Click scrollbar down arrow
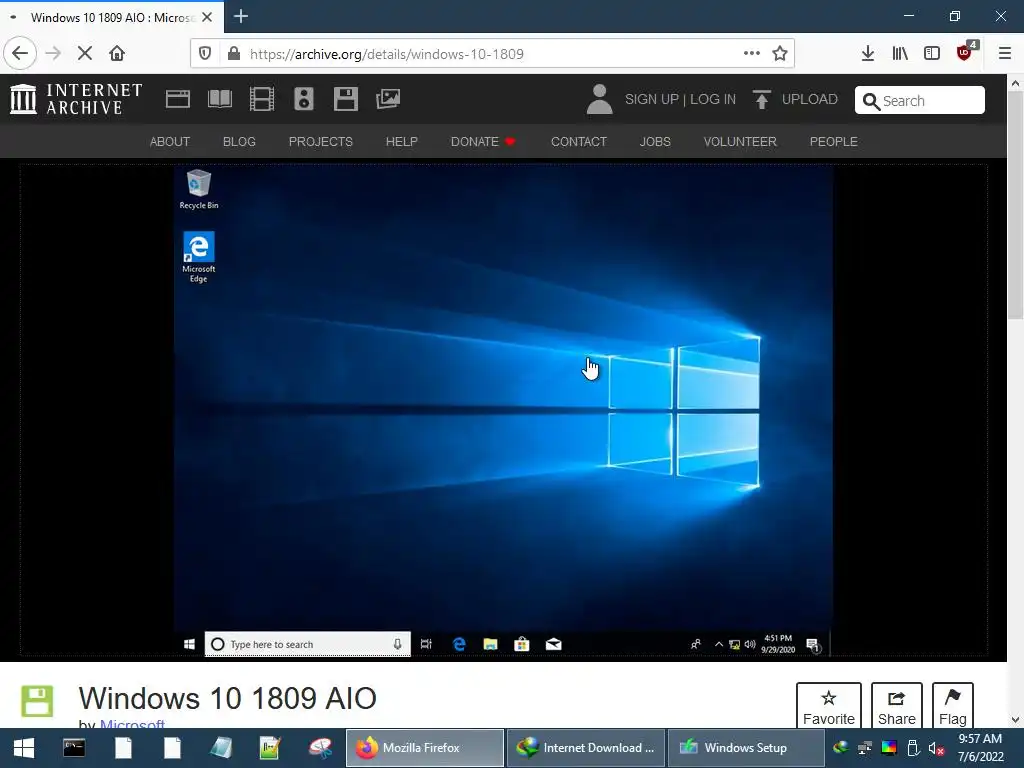This screenshot has width=1024, height=768. pyautogui.click(x=1016, y=720)
